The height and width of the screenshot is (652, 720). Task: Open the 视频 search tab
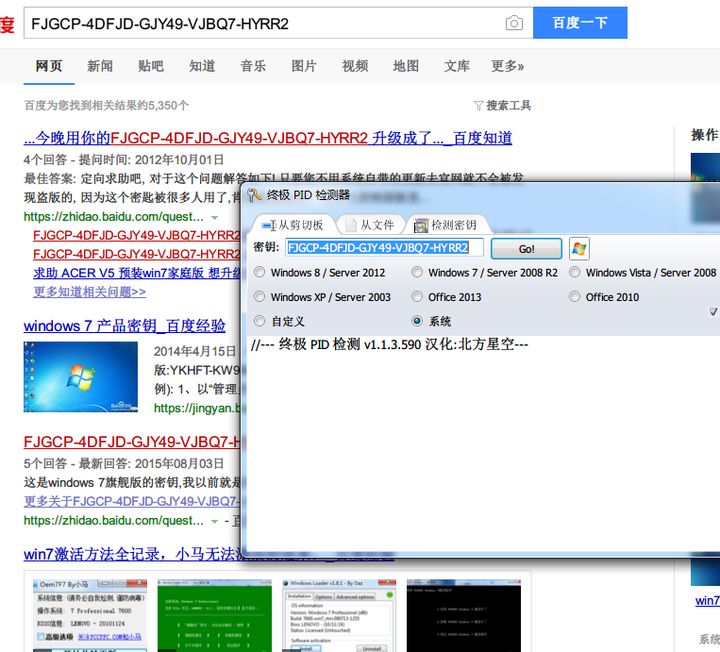click(x=355, y=66)
